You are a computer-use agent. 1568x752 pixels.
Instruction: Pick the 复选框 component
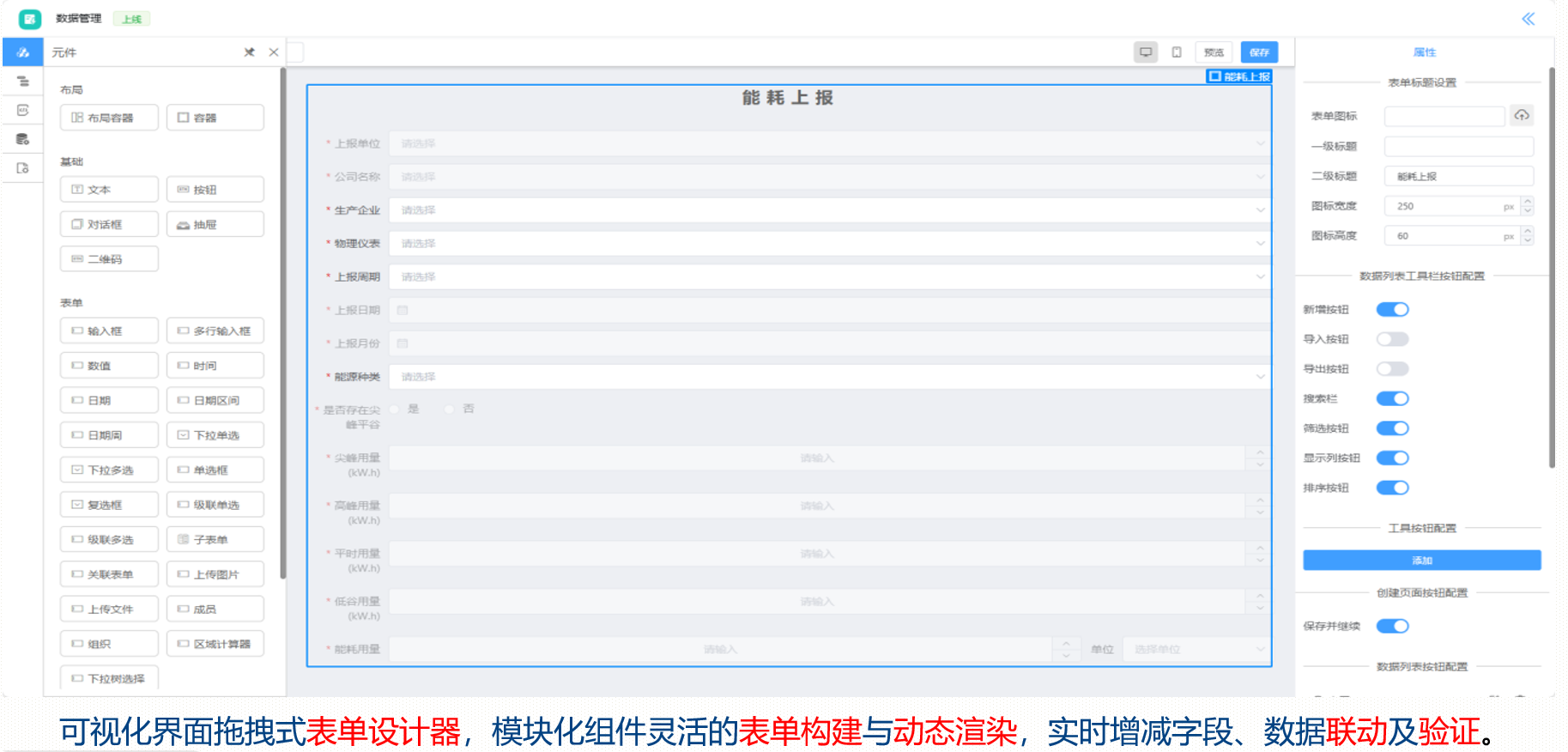pos(109,505)
